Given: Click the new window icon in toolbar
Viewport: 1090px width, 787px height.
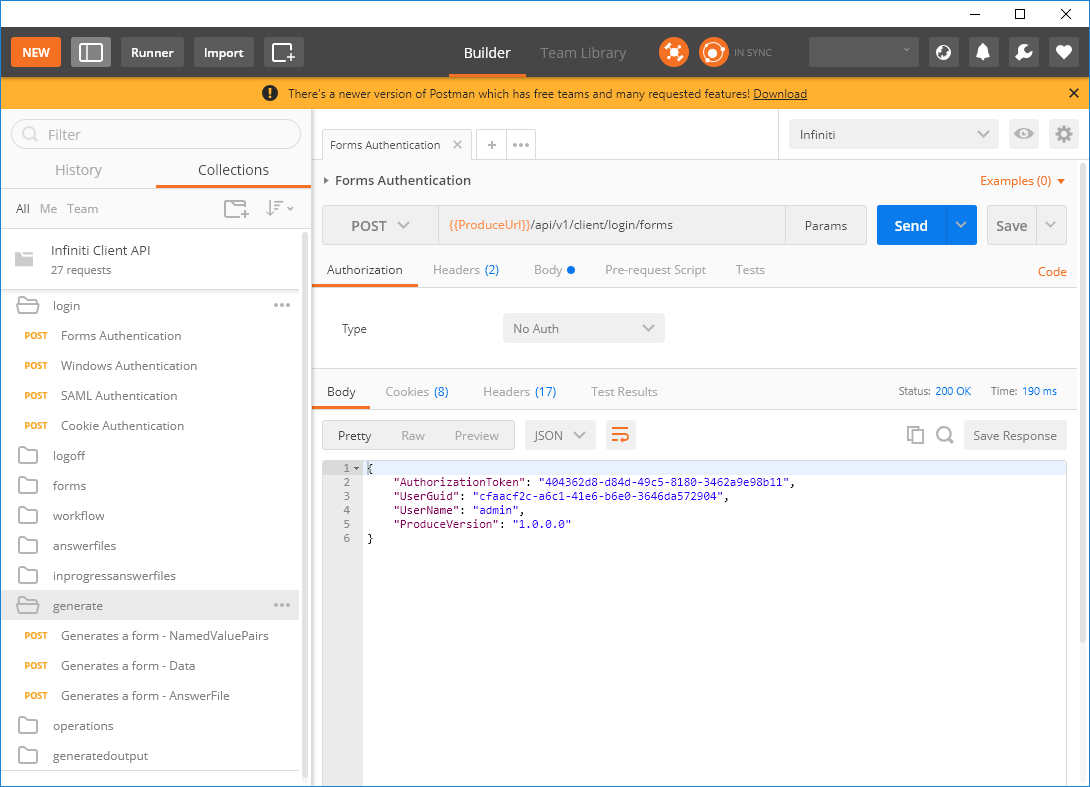Looking at the screenshot, I should tap(284, 52).
